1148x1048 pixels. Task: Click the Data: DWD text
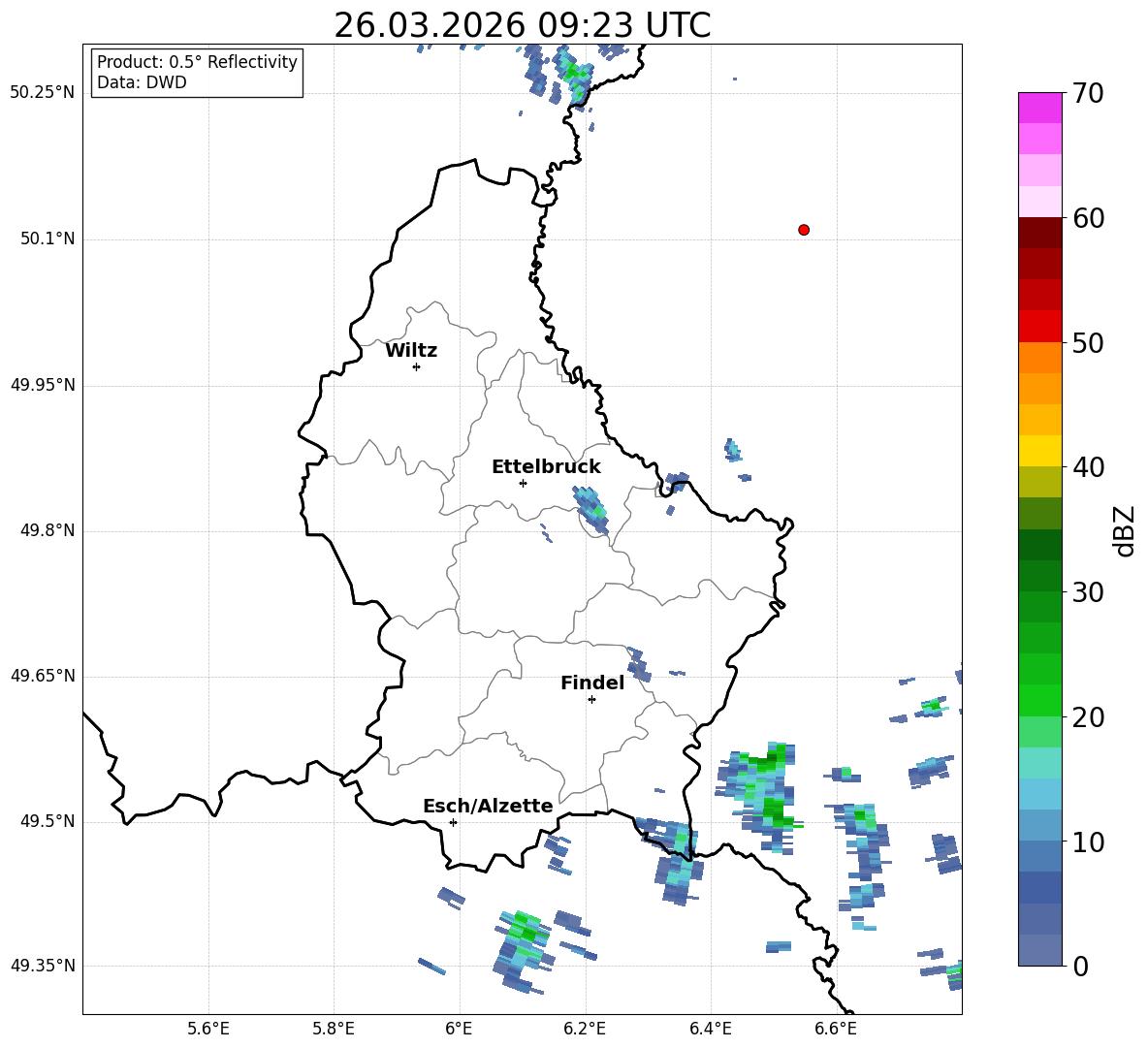pos(142,82)
